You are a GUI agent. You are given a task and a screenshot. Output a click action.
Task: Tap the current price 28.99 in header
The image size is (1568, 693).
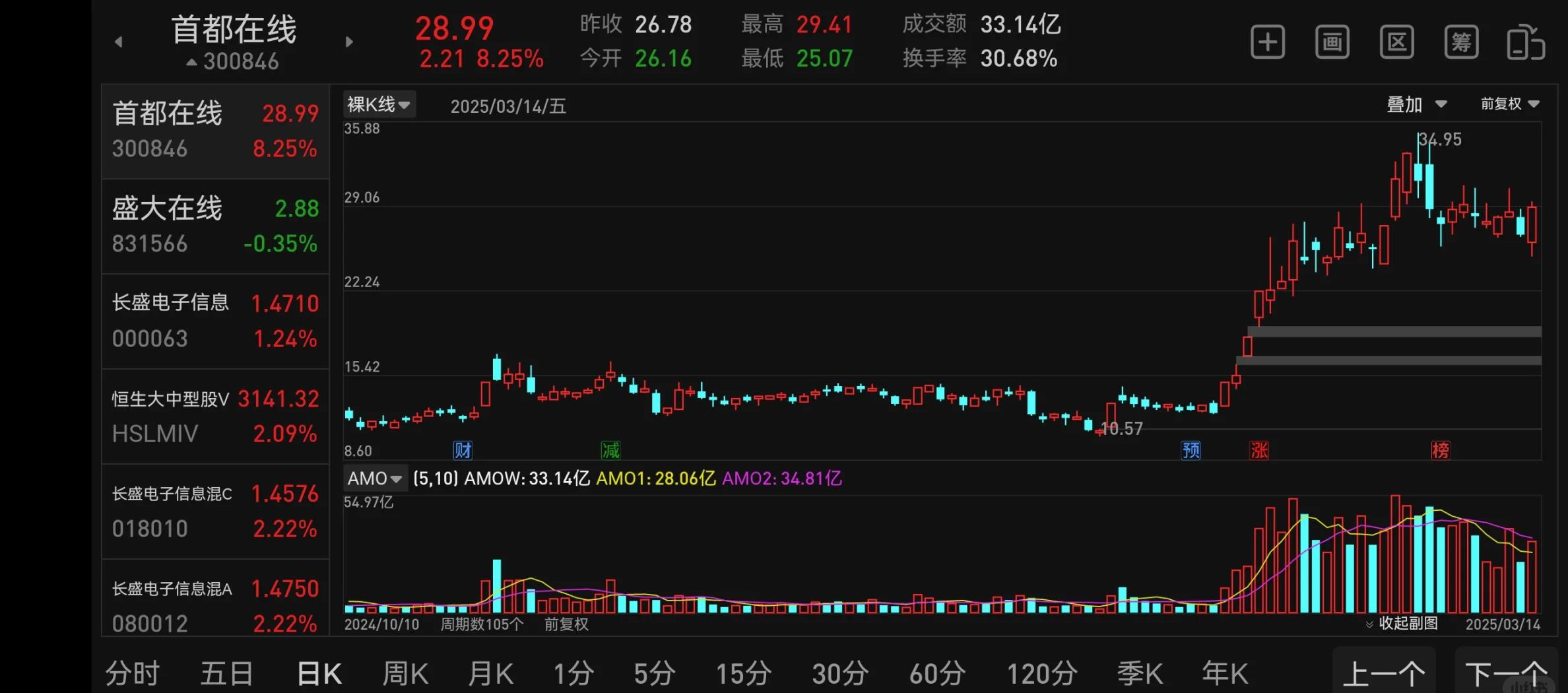454,28
